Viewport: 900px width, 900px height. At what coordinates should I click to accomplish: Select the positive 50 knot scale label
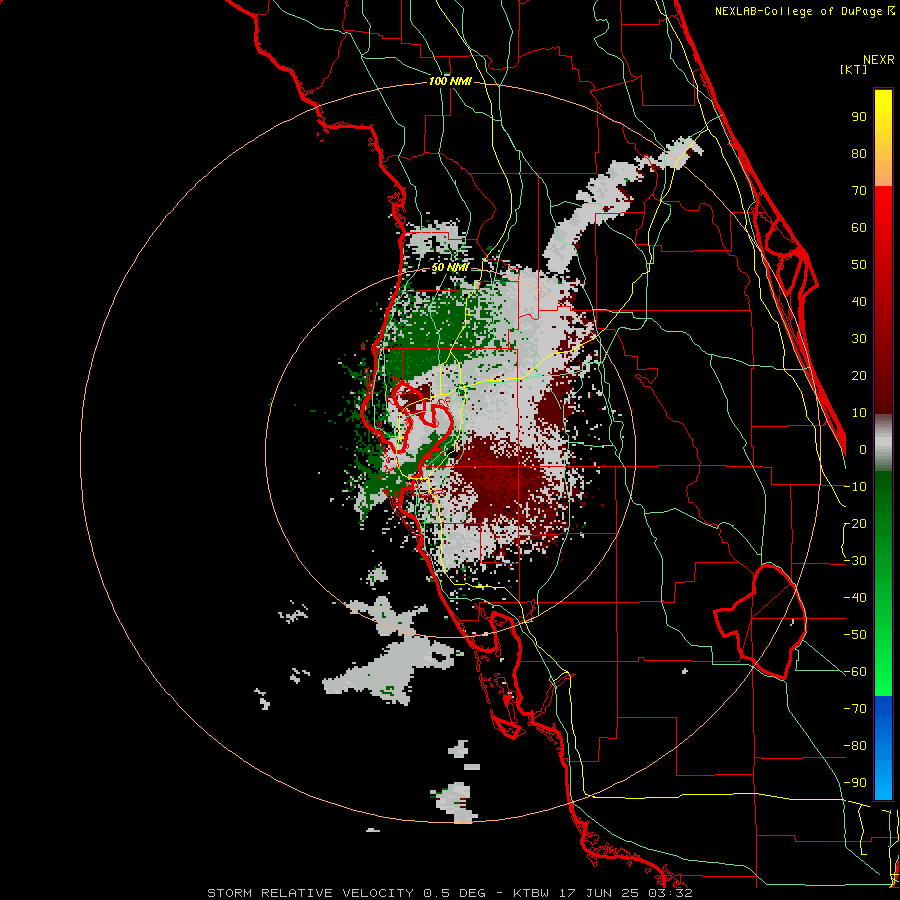coord(859,265)
